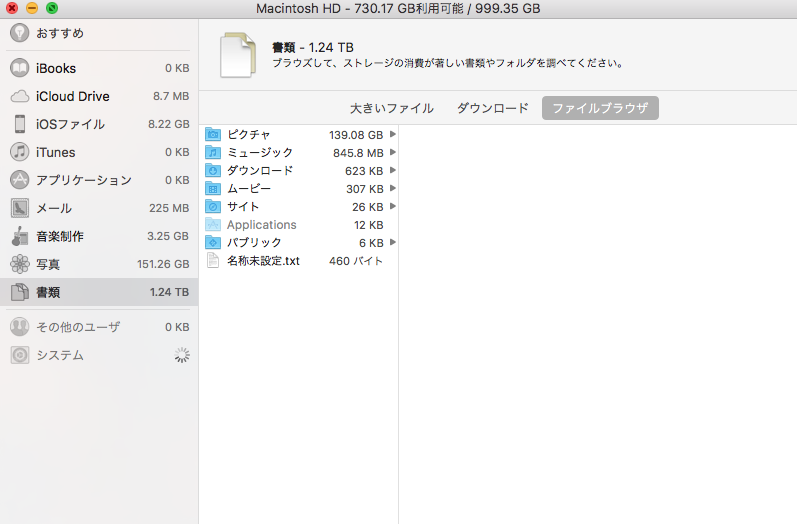Click the ピクチャ folder icon
Viewport: 797px width, 524px height.
[x=213, y=135]
